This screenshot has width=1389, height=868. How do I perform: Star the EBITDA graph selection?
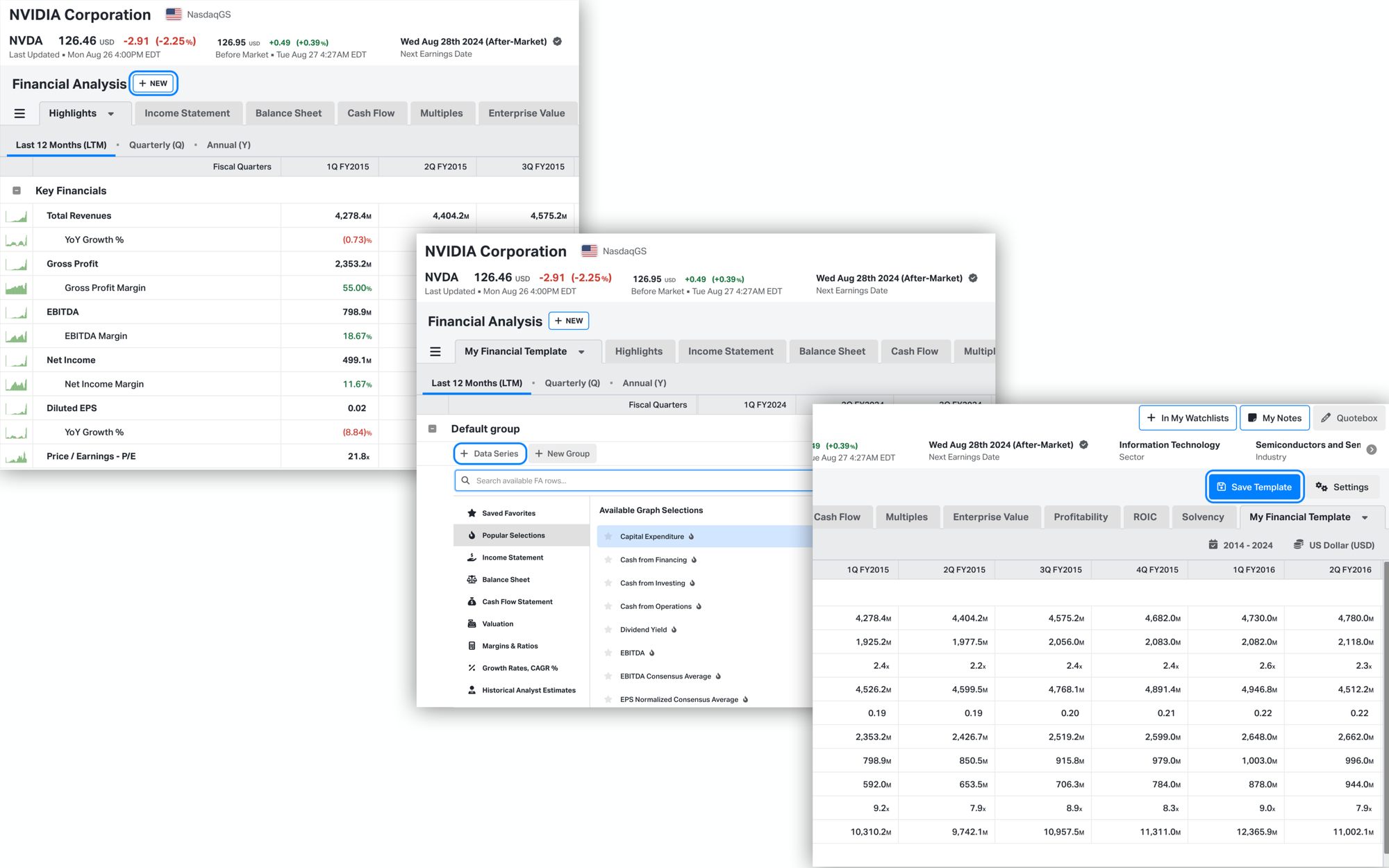tap(607, 653)
